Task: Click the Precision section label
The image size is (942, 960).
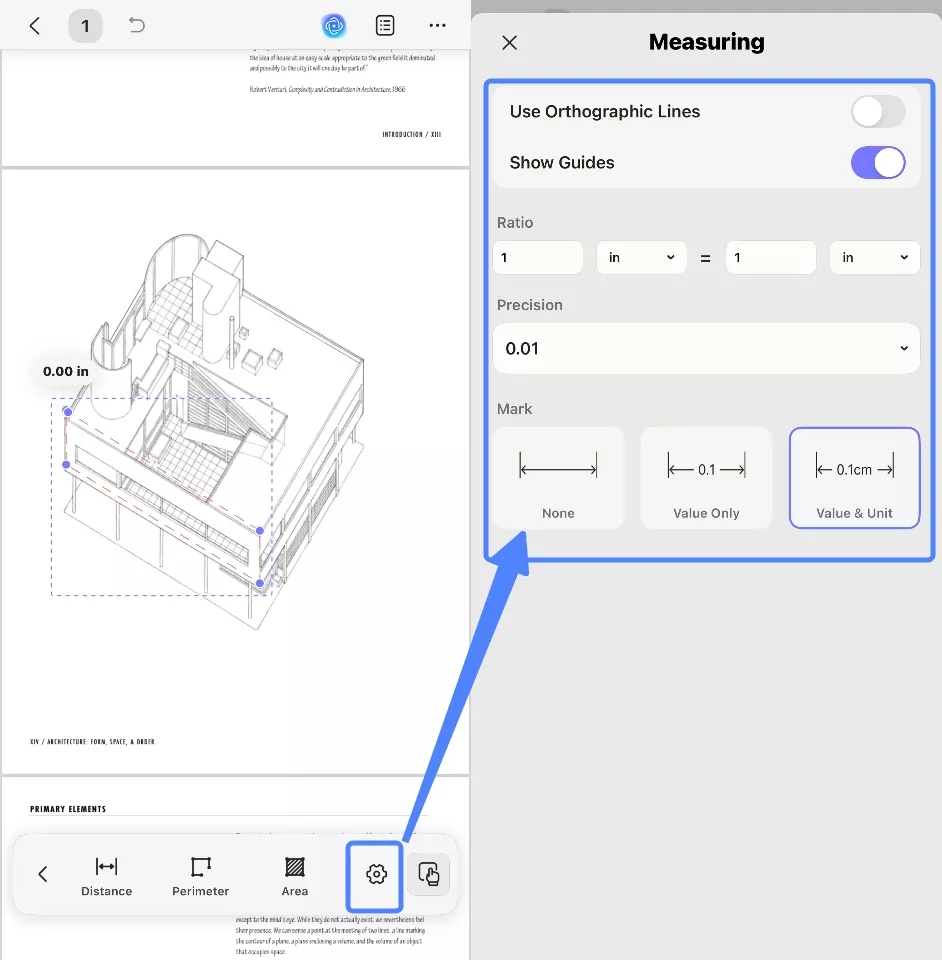Action: pyautogui.click(x=529, y=305)
